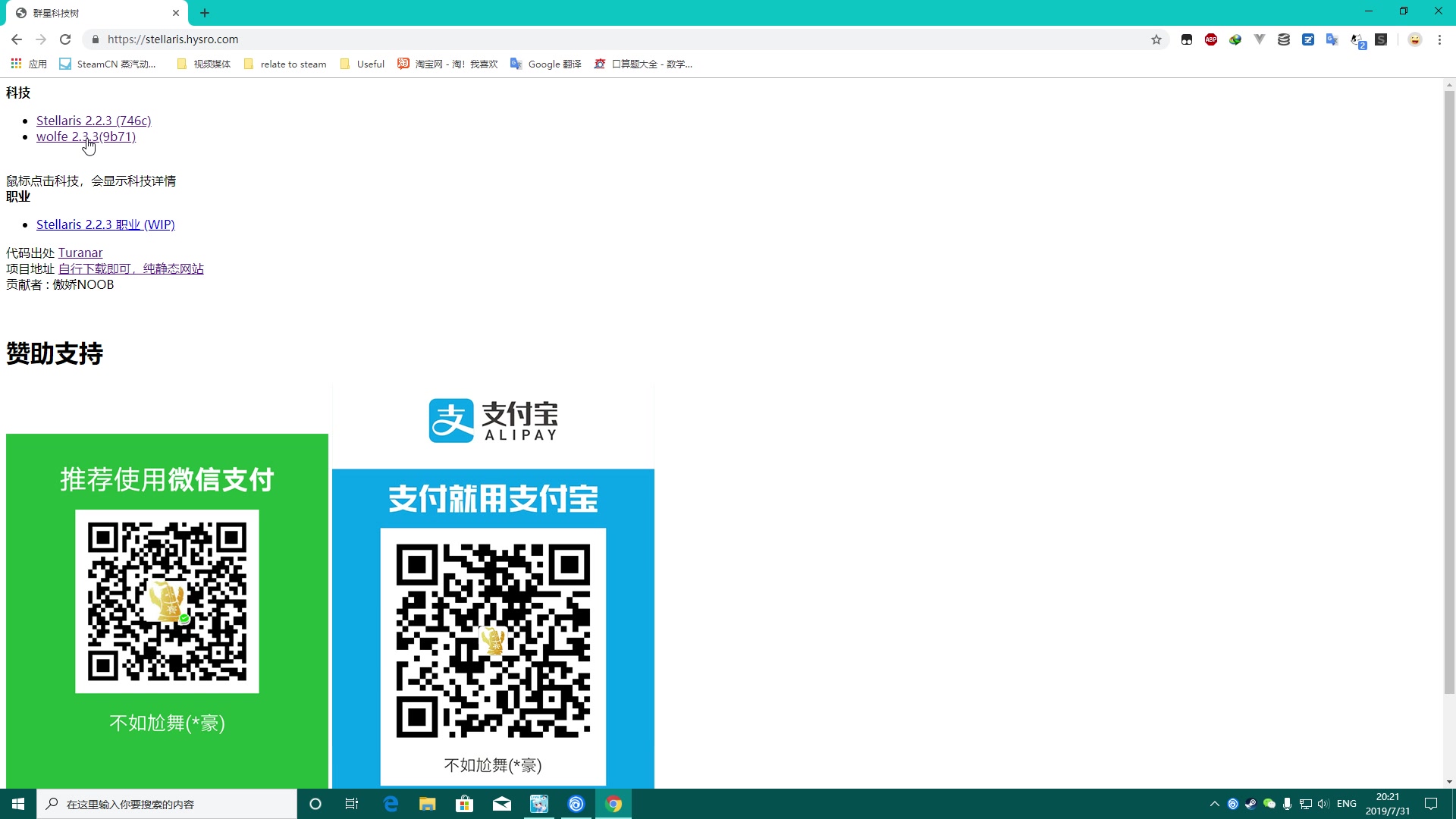
Task: Open the Uplay tray icon
Action: coord(1233,804)
